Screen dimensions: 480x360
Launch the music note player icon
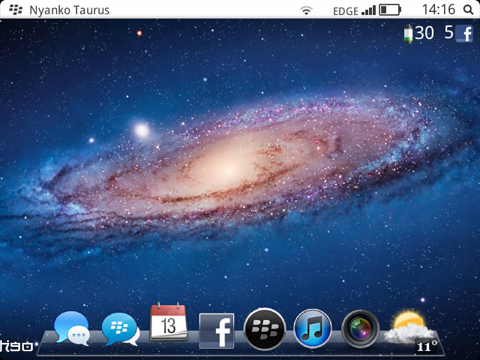(313, 329)
